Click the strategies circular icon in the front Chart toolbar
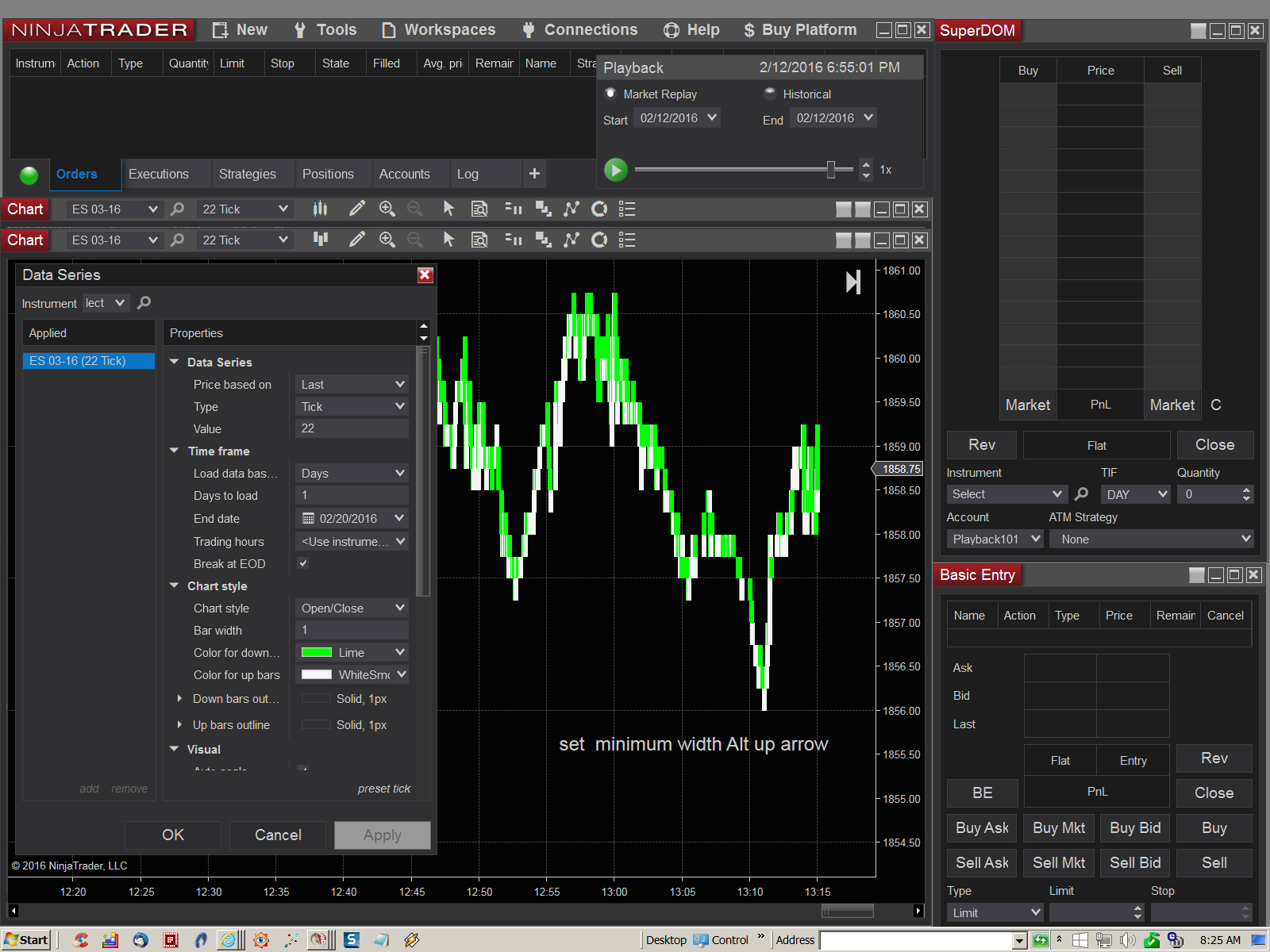The image size is (1270, 952). click(x=599, y=240)
